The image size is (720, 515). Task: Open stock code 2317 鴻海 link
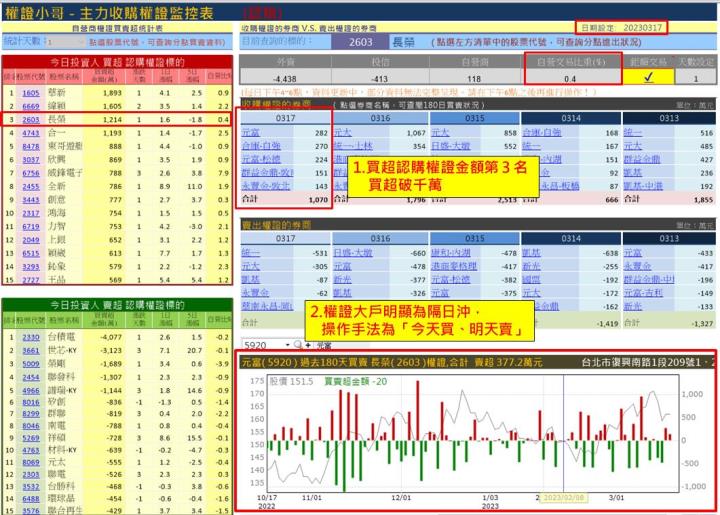[31, 213]
